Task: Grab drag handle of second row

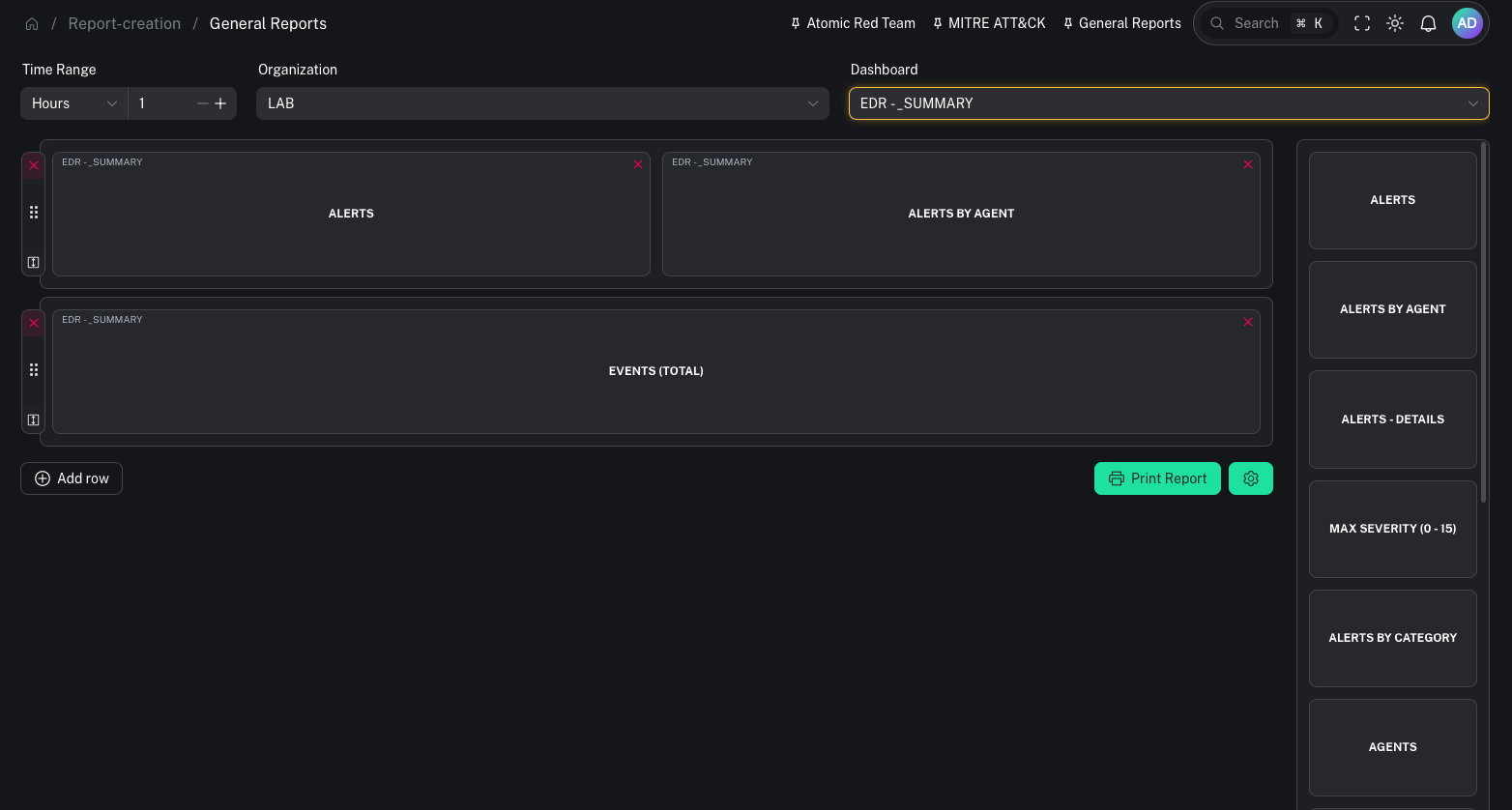Action: pyautogui.click(x=34, y=370)
